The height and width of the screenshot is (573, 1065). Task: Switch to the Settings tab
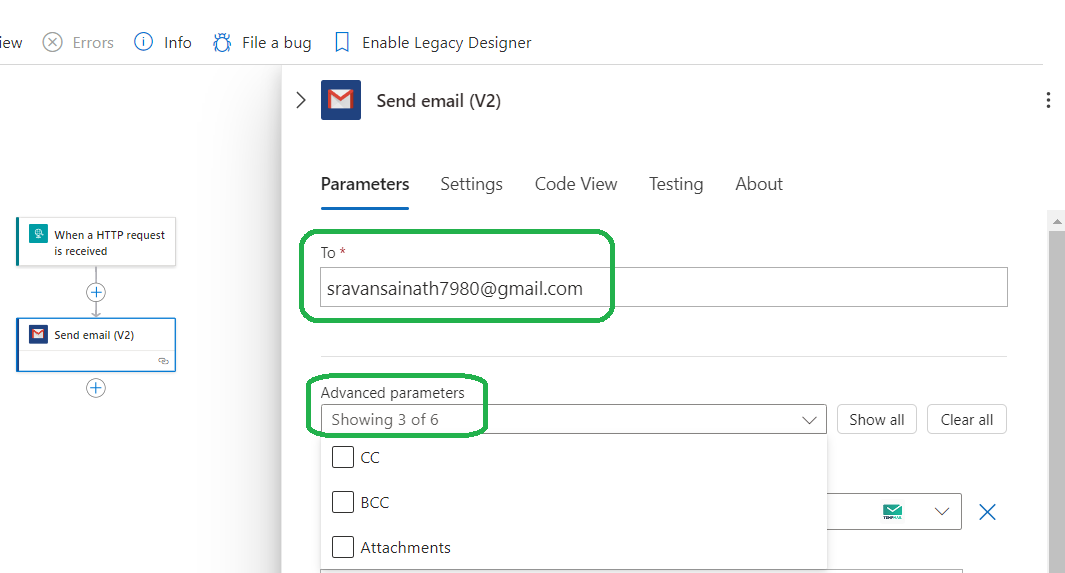pyautogui.click(x=471, y=184)
